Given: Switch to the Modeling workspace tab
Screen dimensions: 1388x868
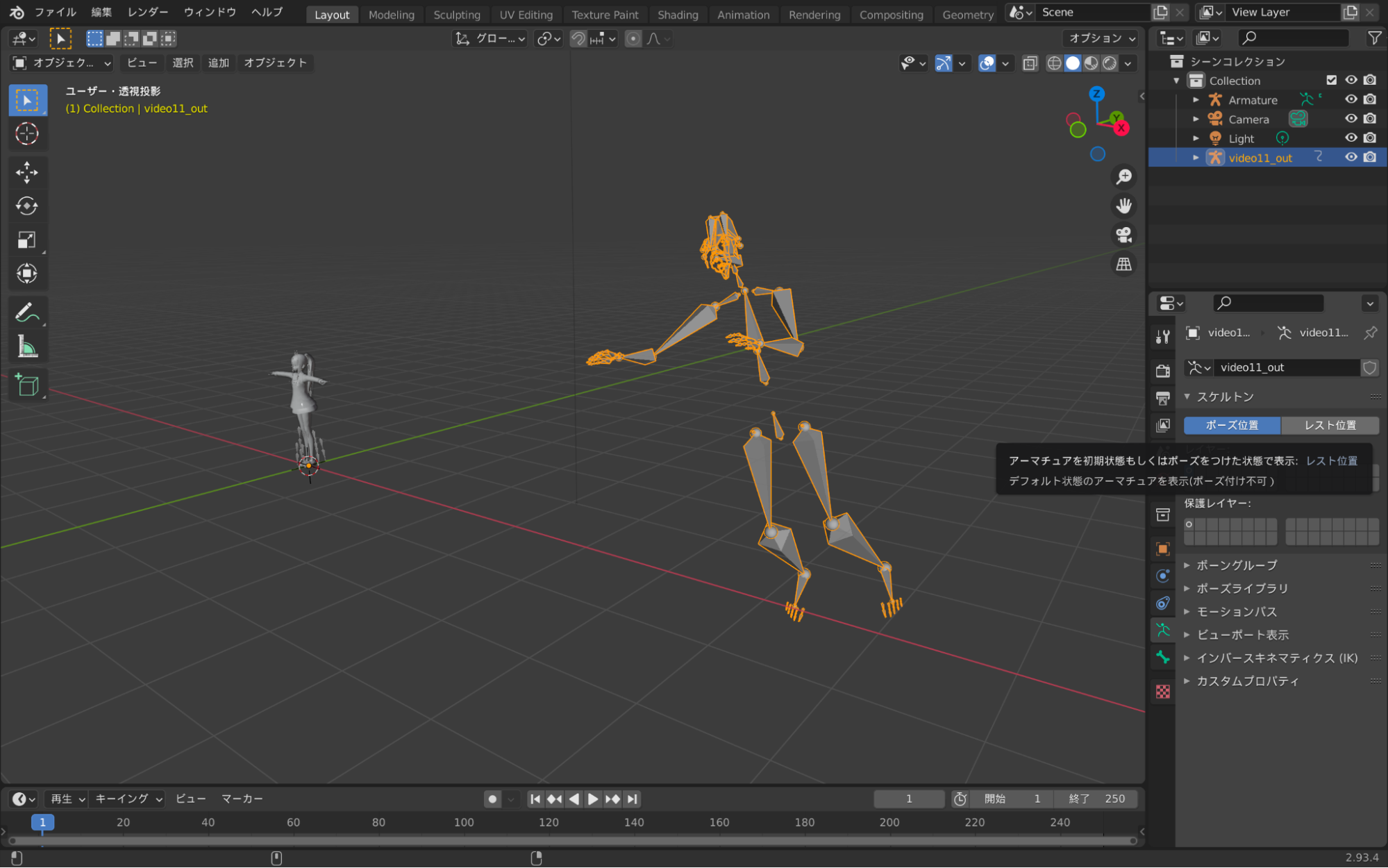Looking at the screenshot, I should pos(391,15).
